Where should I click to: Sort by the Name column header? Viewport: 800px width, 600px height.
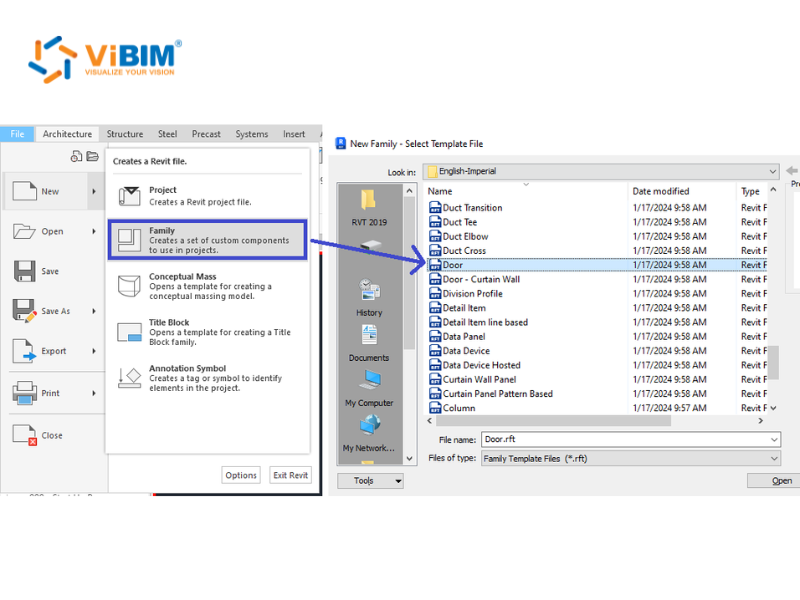526,191
